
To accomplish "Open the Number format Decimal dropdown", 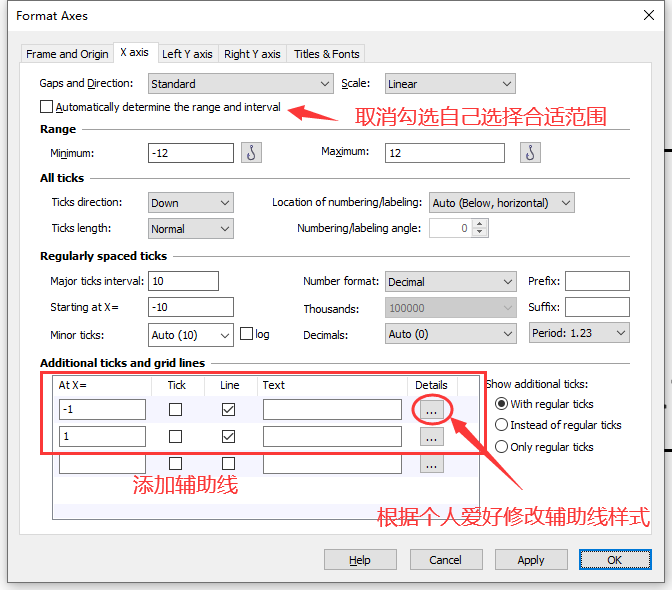I will point(450,282).
